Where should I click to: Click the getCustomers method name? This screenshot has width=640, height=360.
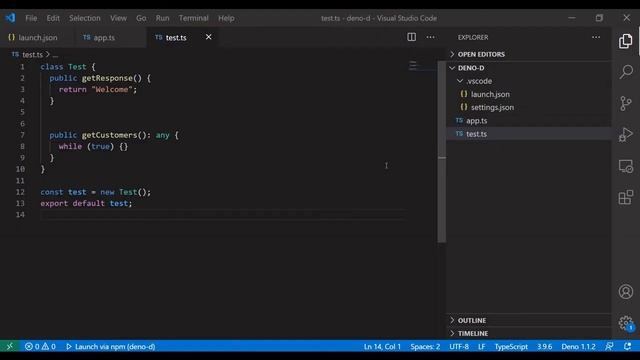click(x=109, y=135)
